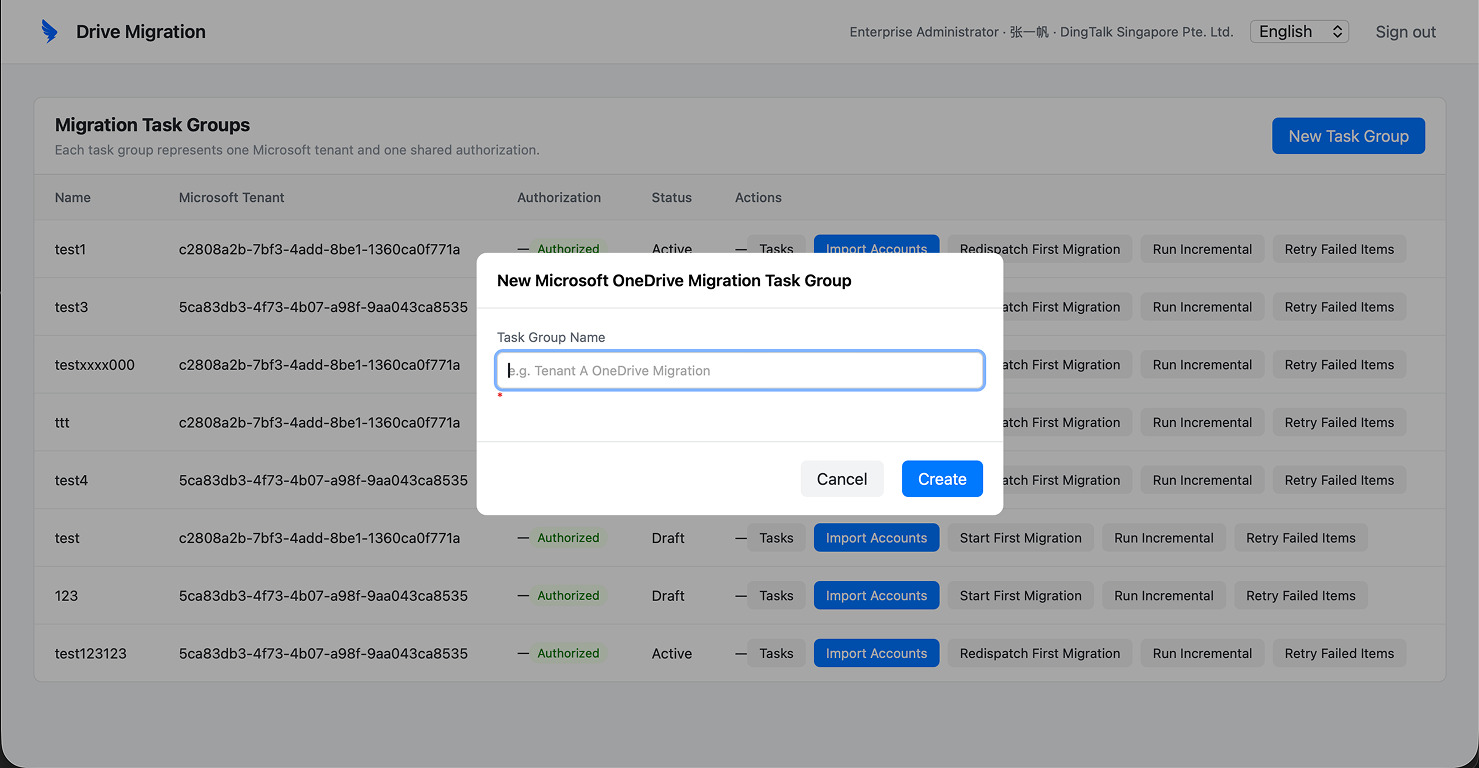Click Import Accounts for the test row
The image size is (1479, 768).
coord(876,538)
